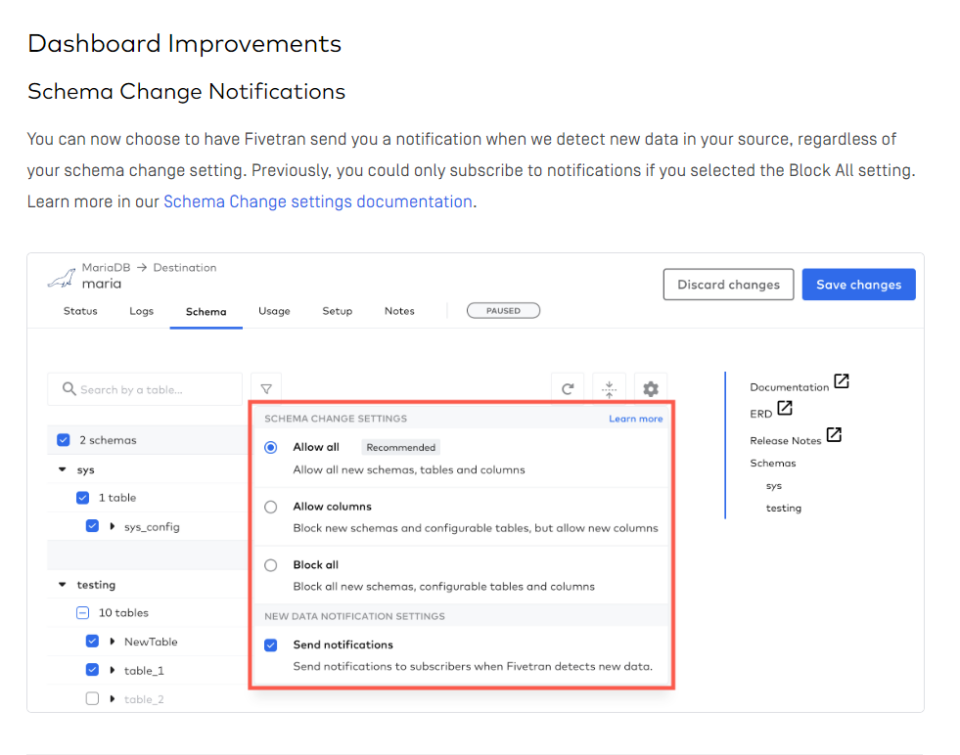Open the Usage tab
Viewport: 960px width, 755px height.
274,311
